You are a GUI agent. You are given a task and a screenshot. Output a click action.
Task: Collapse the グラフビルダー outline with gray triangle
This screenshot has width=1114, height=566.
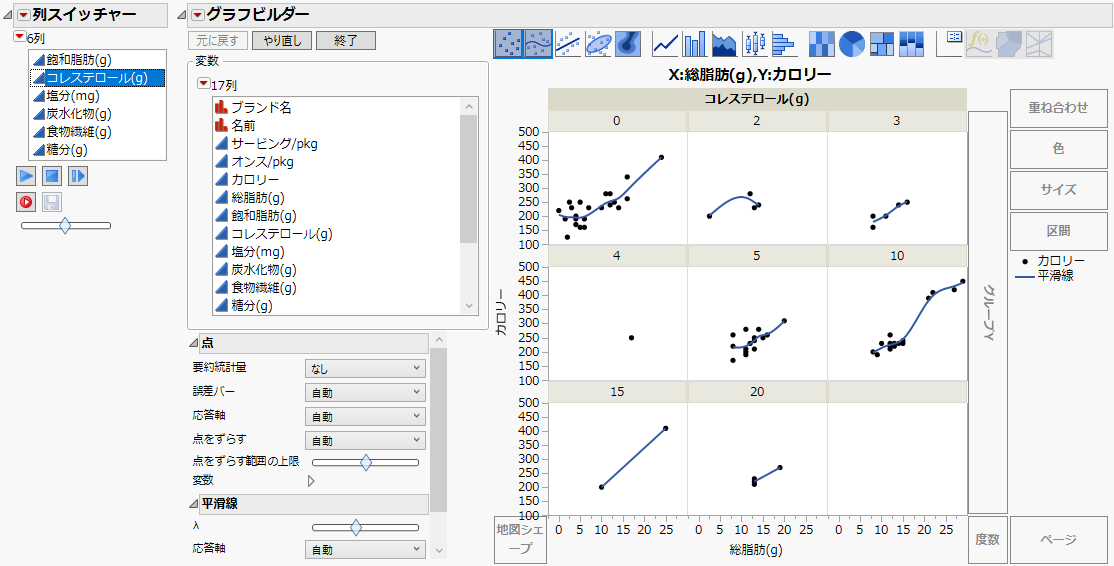click(182, 16)
